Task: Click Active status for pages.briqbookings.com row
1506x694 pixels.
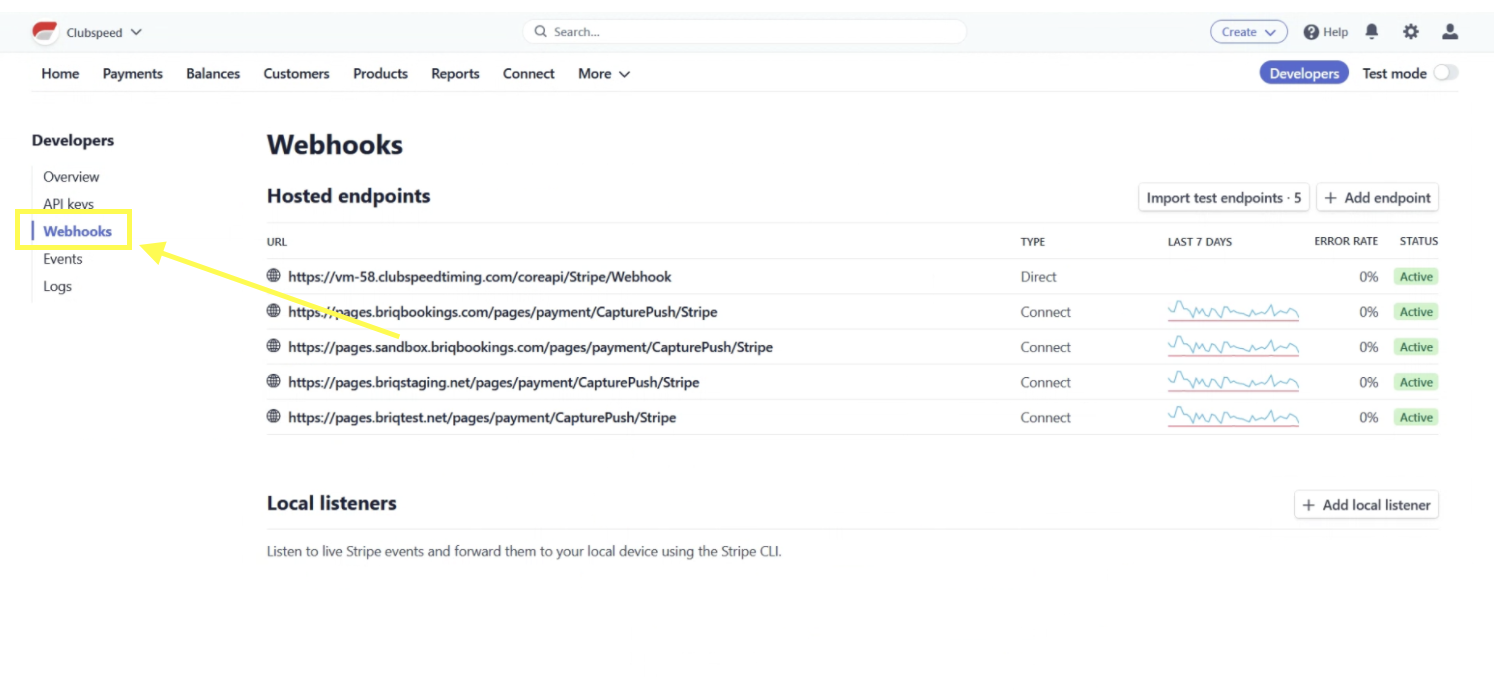Action: 1416,312
